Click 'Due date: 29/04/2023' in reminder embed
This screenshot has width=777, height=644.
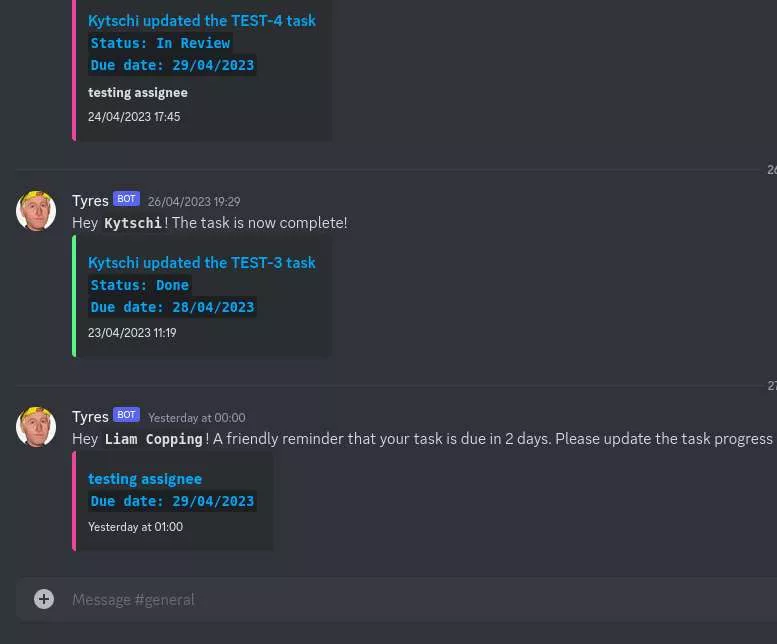point(172,501)
